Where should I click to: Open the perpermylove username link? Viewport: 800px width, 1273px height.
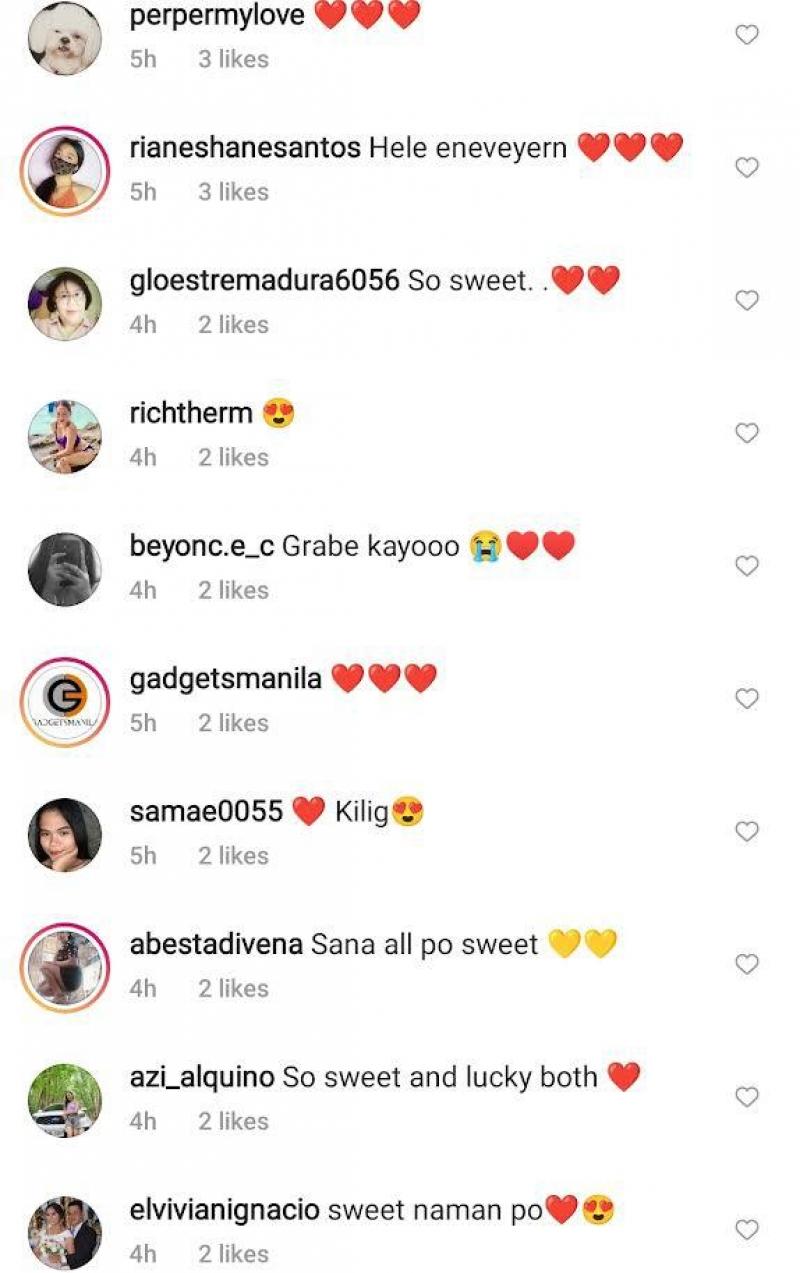coord(217,16)
